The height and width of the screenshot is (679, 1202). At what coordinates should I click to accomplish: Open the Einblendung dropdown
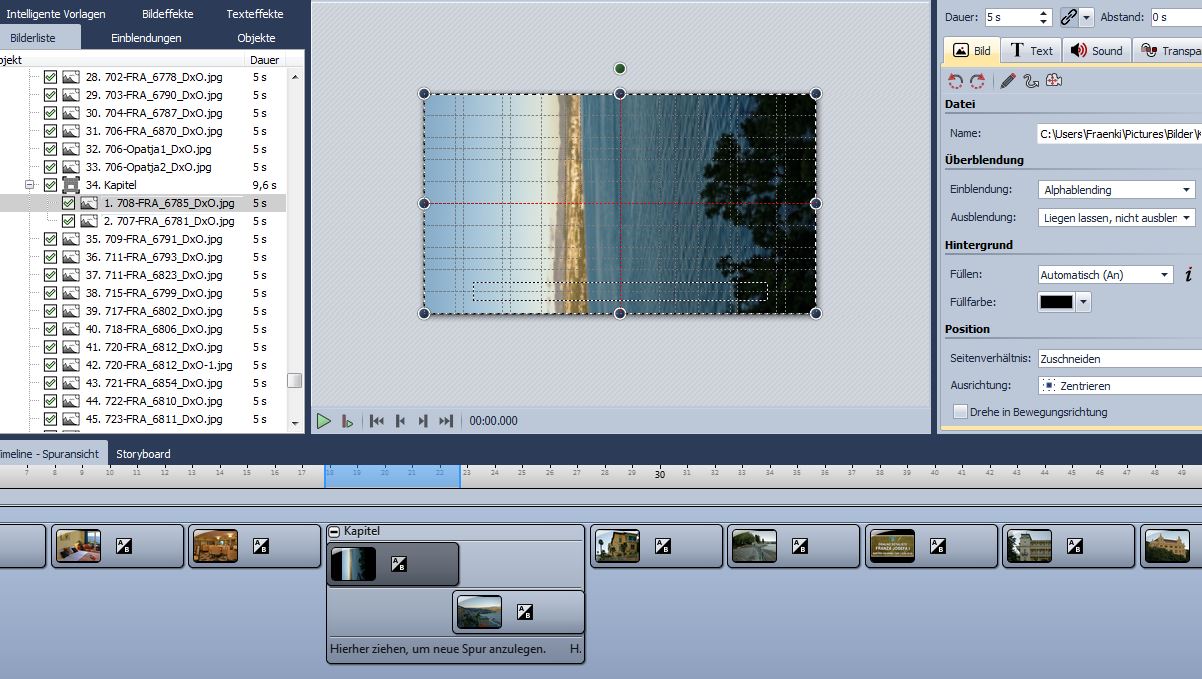tap(1117, 190)
